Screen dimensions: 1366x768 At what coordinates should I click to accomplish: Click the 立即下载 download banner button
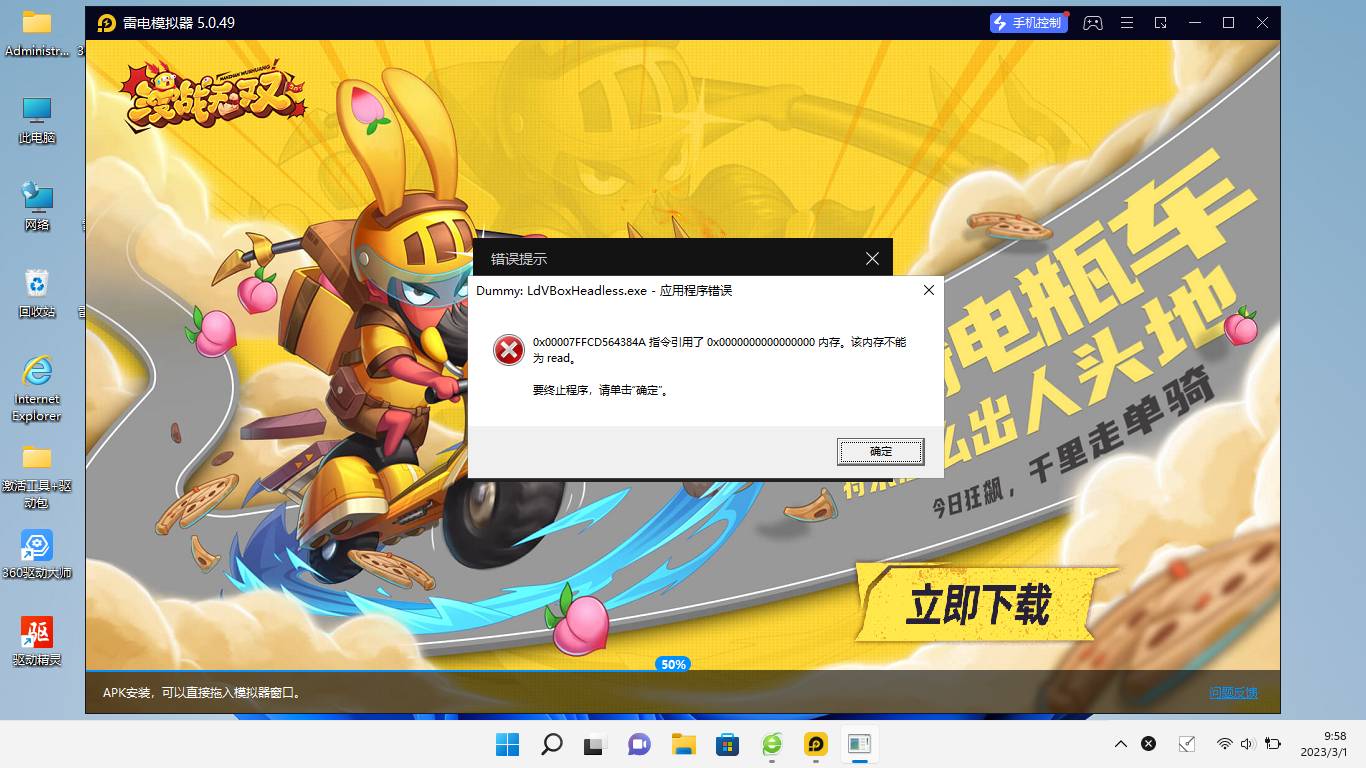coord(977,605)
